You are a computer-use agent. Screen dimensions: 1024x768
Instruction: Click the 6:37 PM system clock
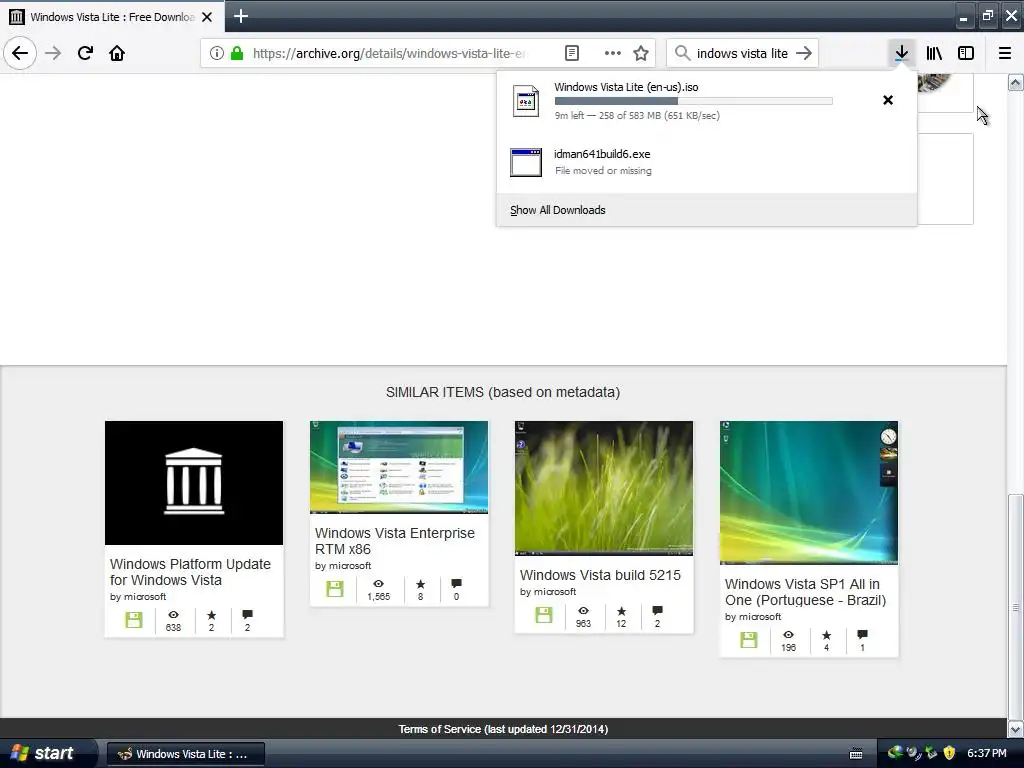tap(987, 754)
